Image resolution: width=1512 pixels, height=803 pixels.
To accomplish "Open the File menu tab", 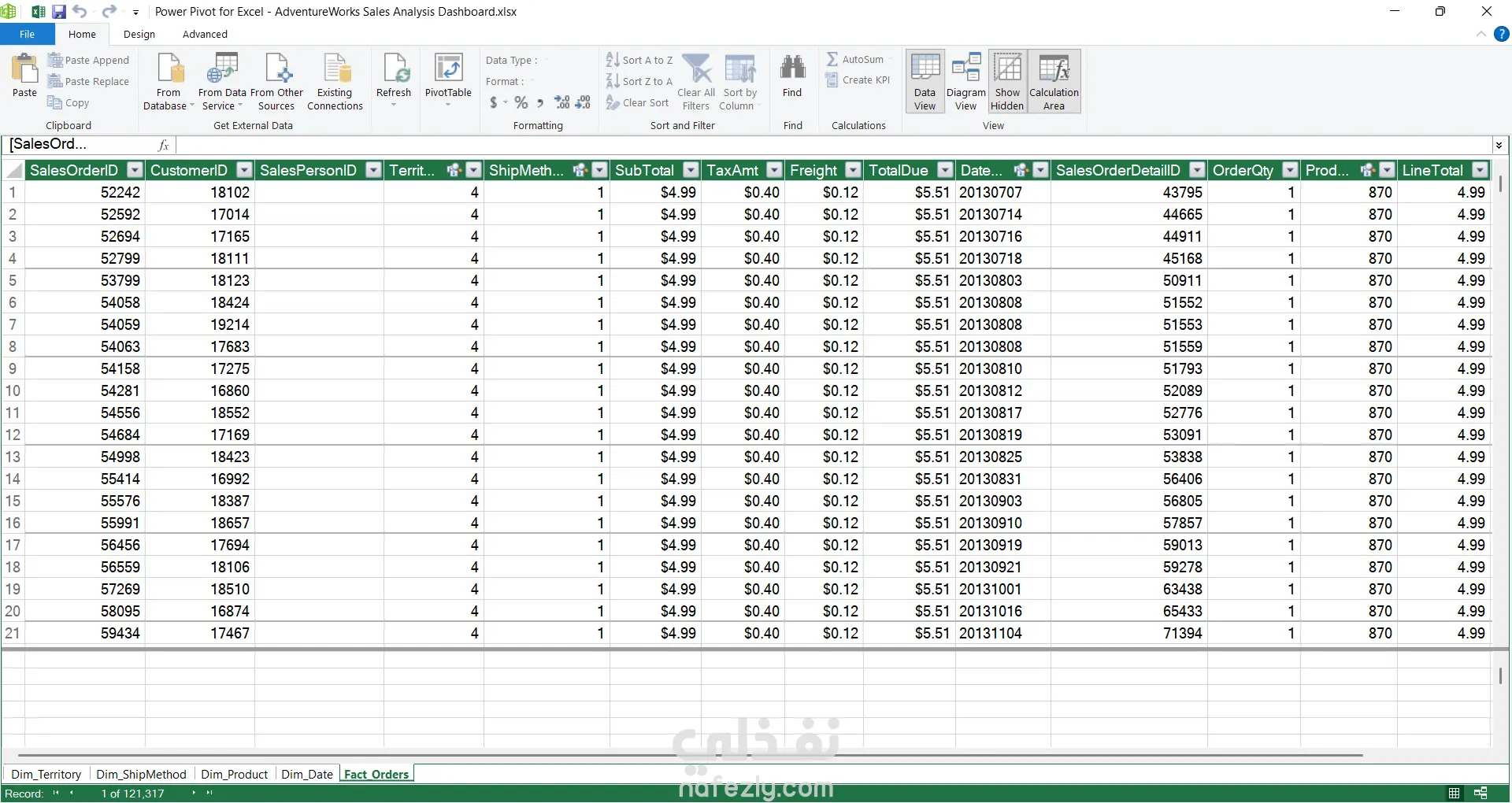I will 27,34.
